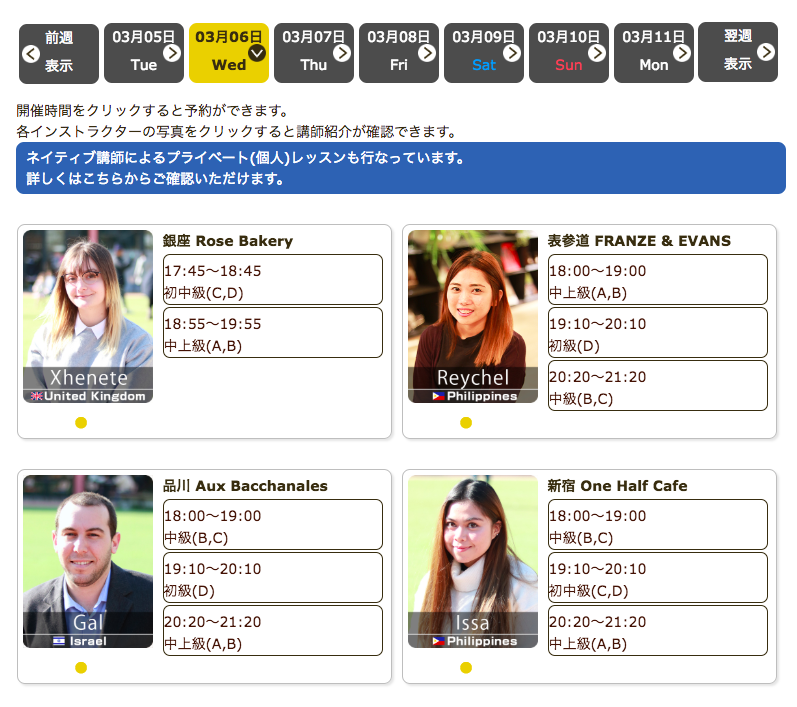Click the yellow dot under Xhenete's photo
Screen dimensions: 797x707
click(81, 422)
